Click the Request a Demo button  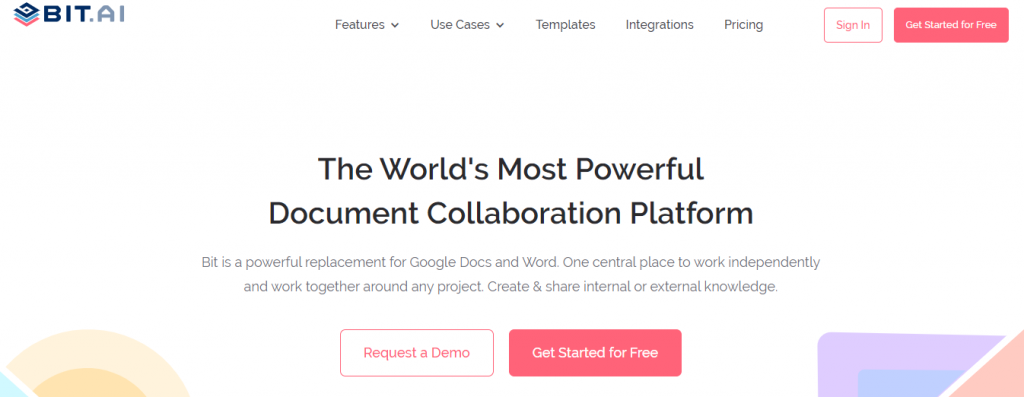417,353
